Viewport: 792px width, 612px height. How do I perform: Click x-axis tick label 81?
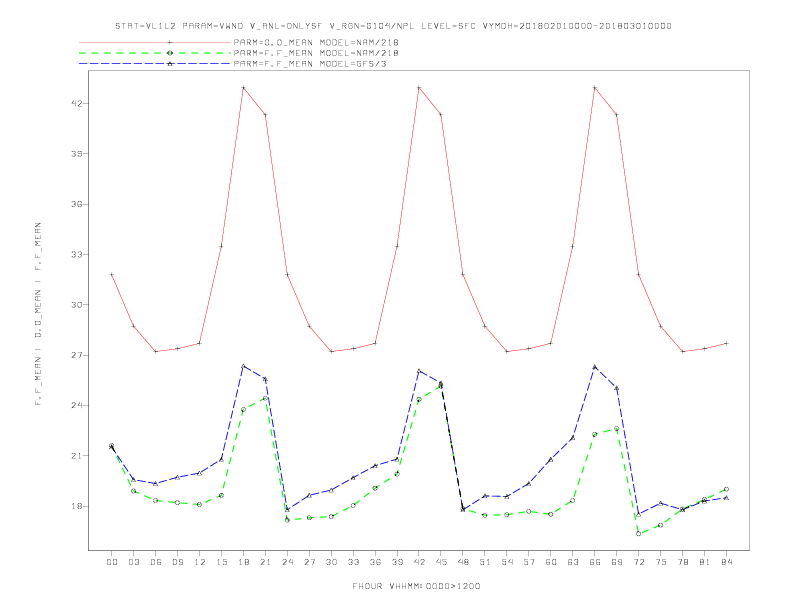[705, 562]
